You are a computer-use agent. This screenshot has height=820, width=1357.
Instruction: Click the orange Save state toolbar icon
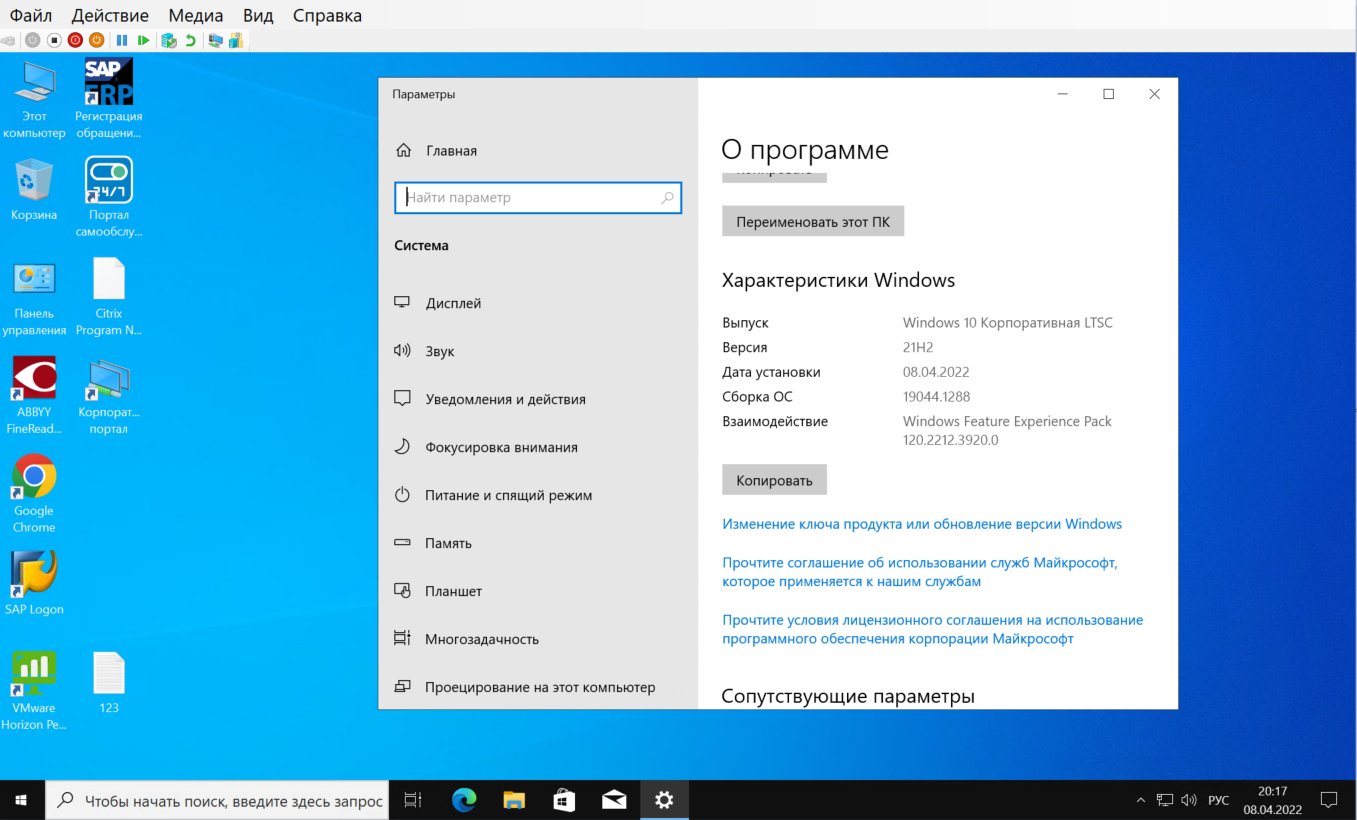pyautogui.click(x=96, y=41)
